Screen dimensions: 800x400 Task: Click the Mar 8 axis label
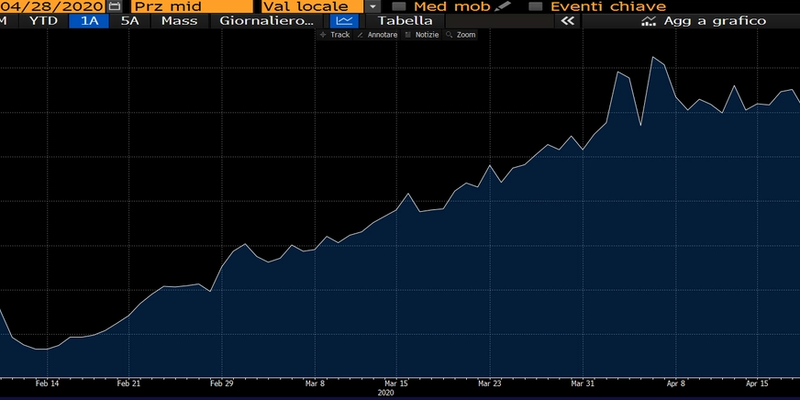click(x=315, y=384)
